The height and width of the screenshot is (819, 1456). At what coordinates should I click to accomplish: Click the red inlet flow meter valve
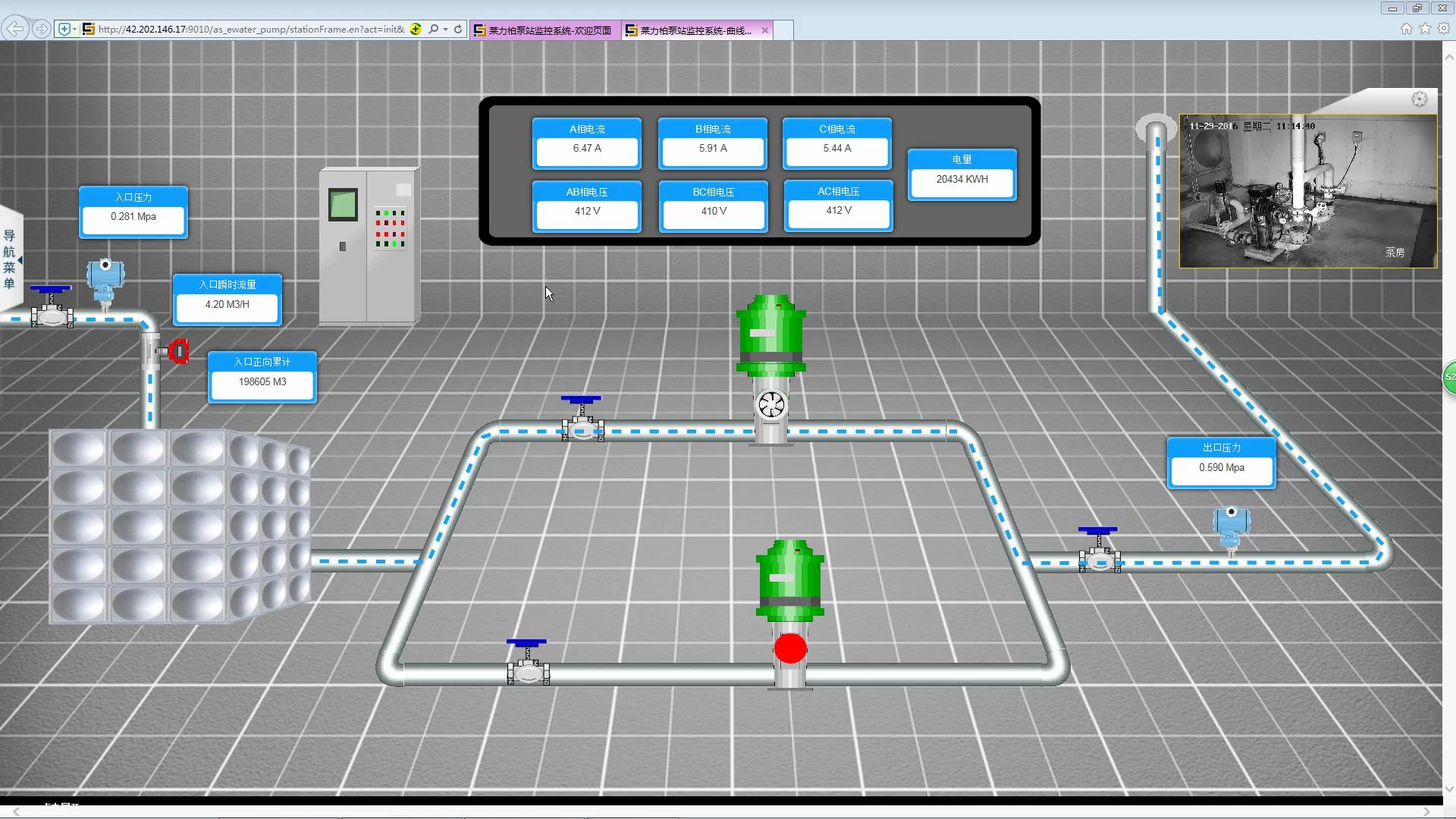(x=178, y=351)
